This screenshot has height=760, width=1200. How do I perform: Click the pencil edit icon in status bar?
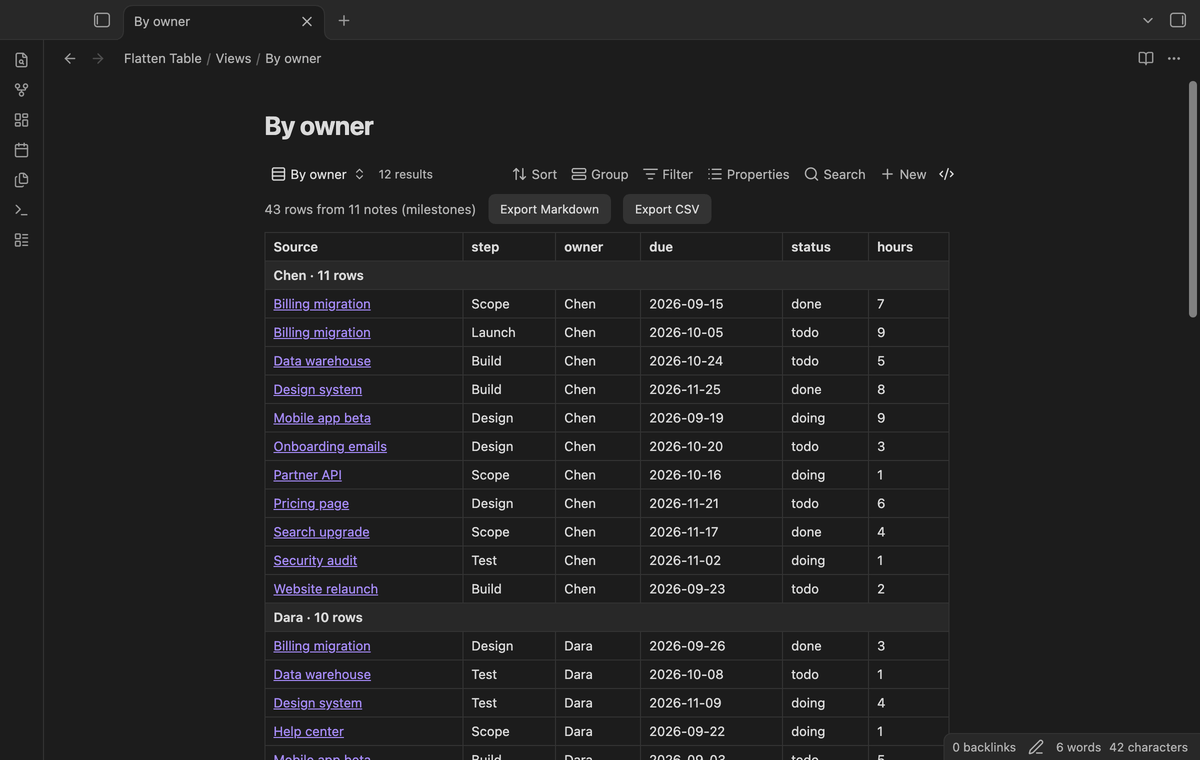tap(1036, 747)
